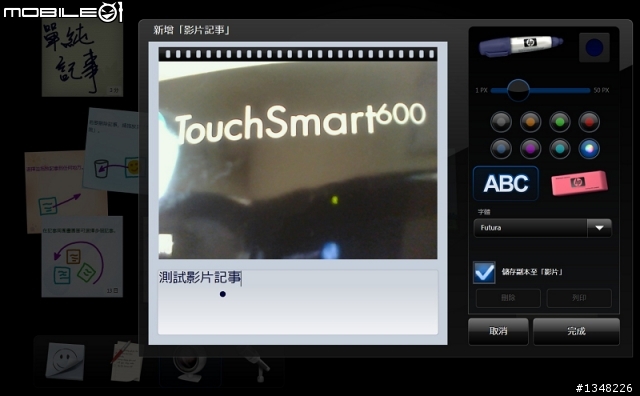Click the 列印 print button

pyautogui.click(x=579, y=298)
